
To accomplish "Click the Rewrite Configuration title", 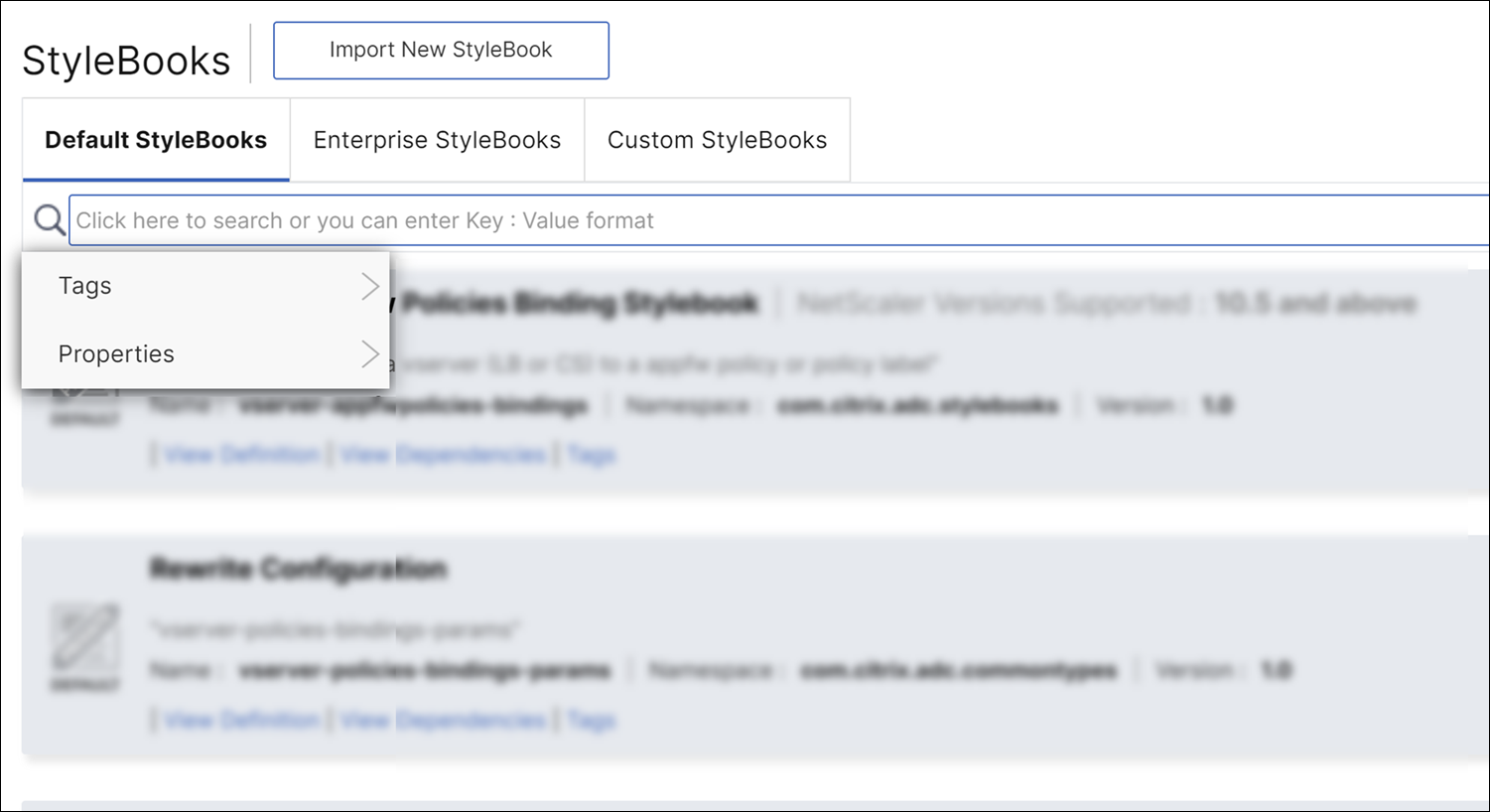I will coord(299,569).
